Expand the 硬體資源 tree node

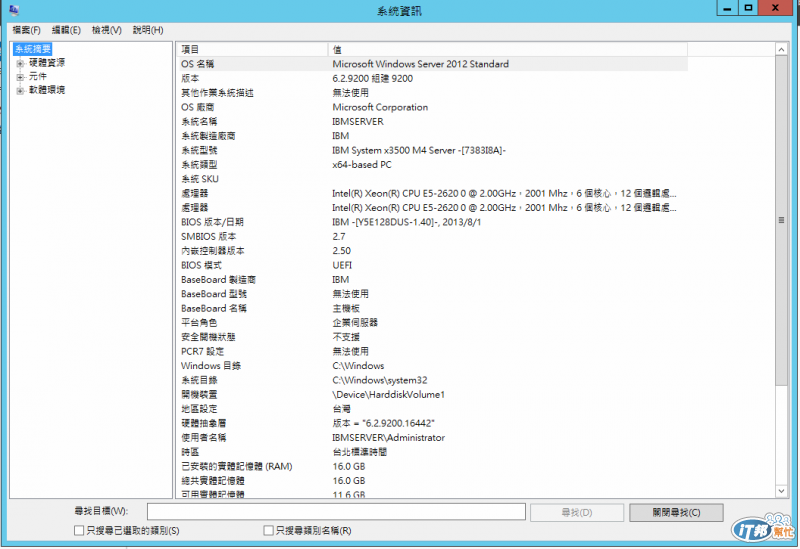coord(20,63)
